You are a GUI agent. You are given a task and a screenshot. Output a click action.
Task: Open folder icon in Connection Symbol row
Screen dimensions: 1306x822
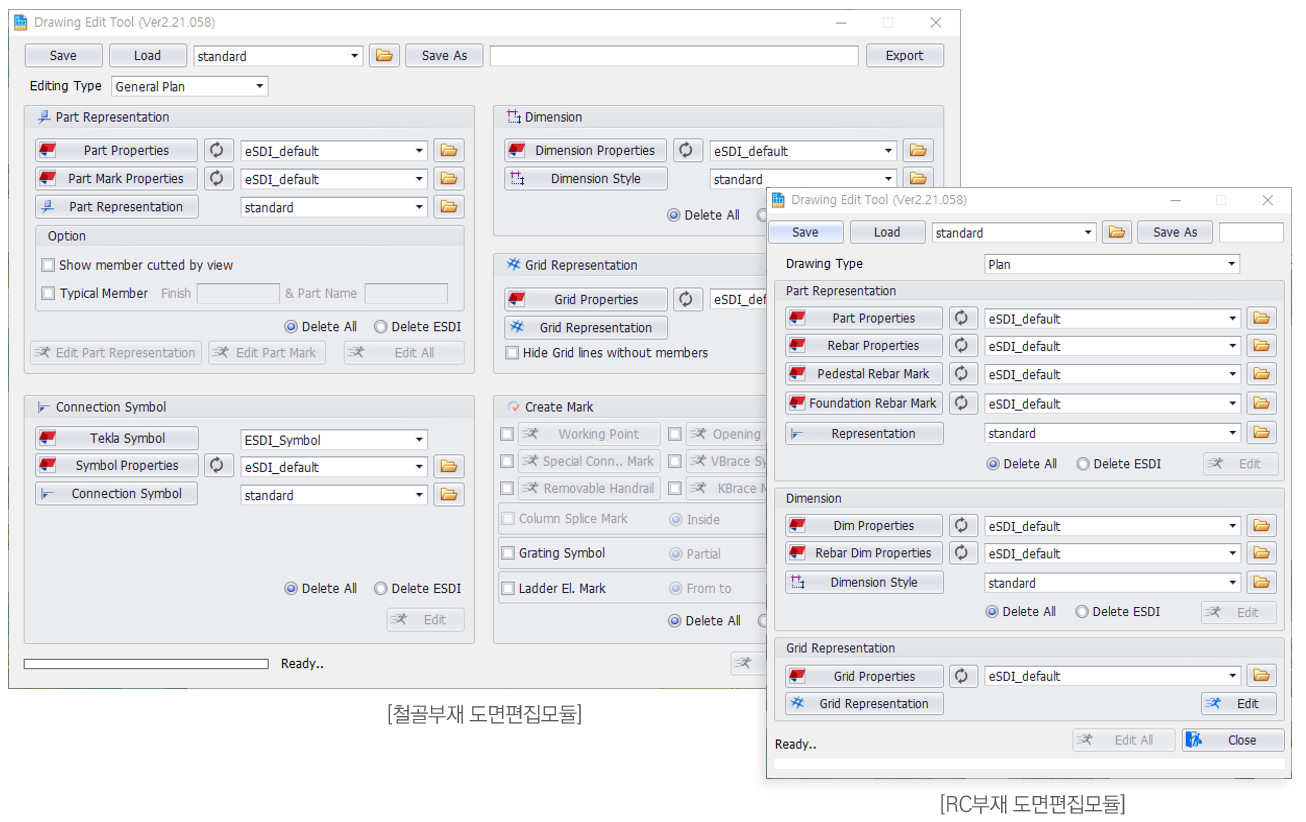coord(449,495)
